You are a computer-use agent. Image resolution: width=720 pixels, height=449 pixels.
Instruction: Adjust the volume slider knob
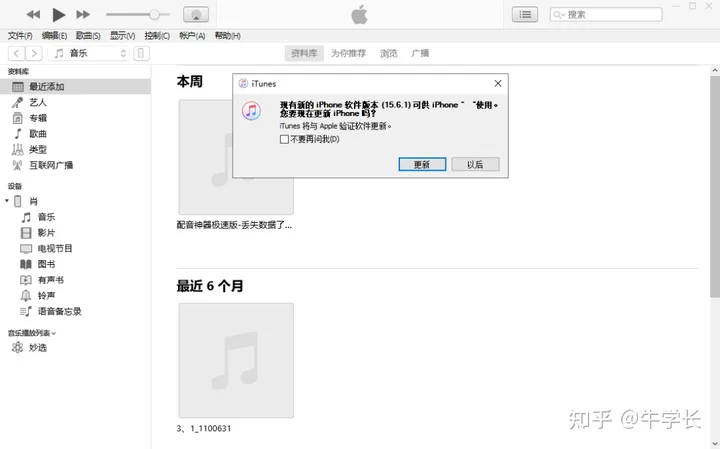click(154, 15)
